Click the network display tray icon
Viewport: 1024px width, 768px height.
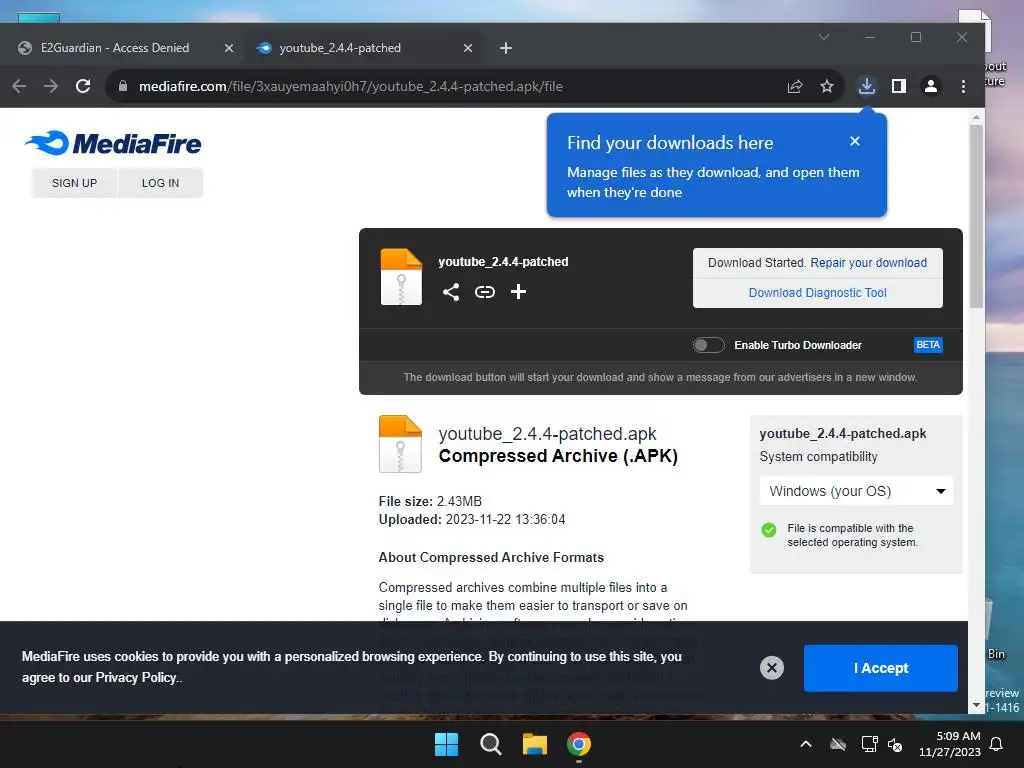click(869, 744)
